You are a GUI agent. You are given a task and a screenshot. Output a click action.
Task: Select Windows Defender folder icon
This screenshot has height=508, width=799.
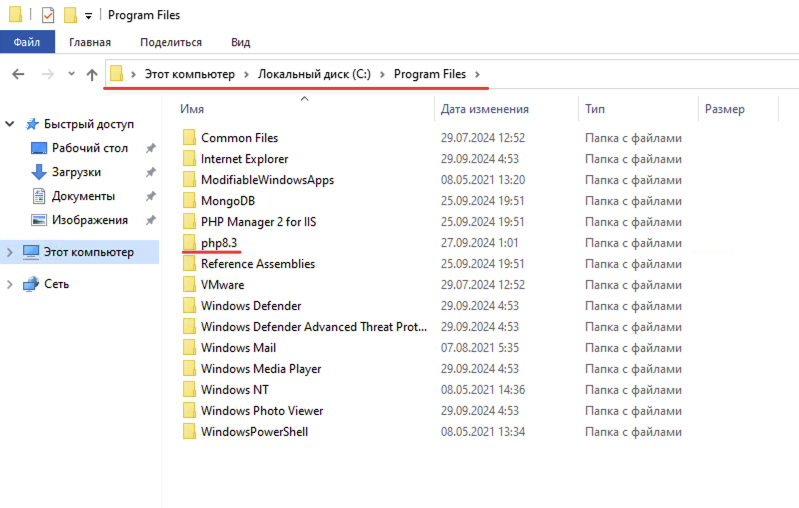coord(189,305)
